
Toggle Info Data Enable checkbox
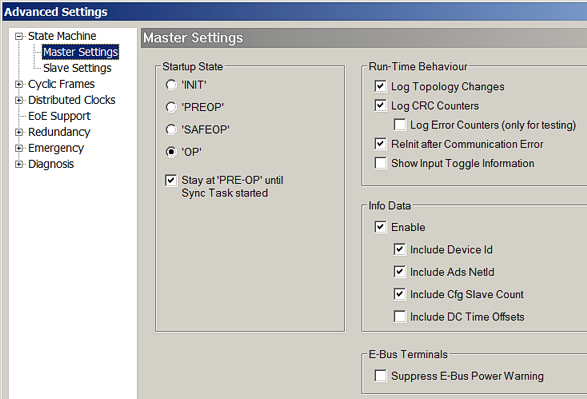pyautogui.click(x=380, y=227)
